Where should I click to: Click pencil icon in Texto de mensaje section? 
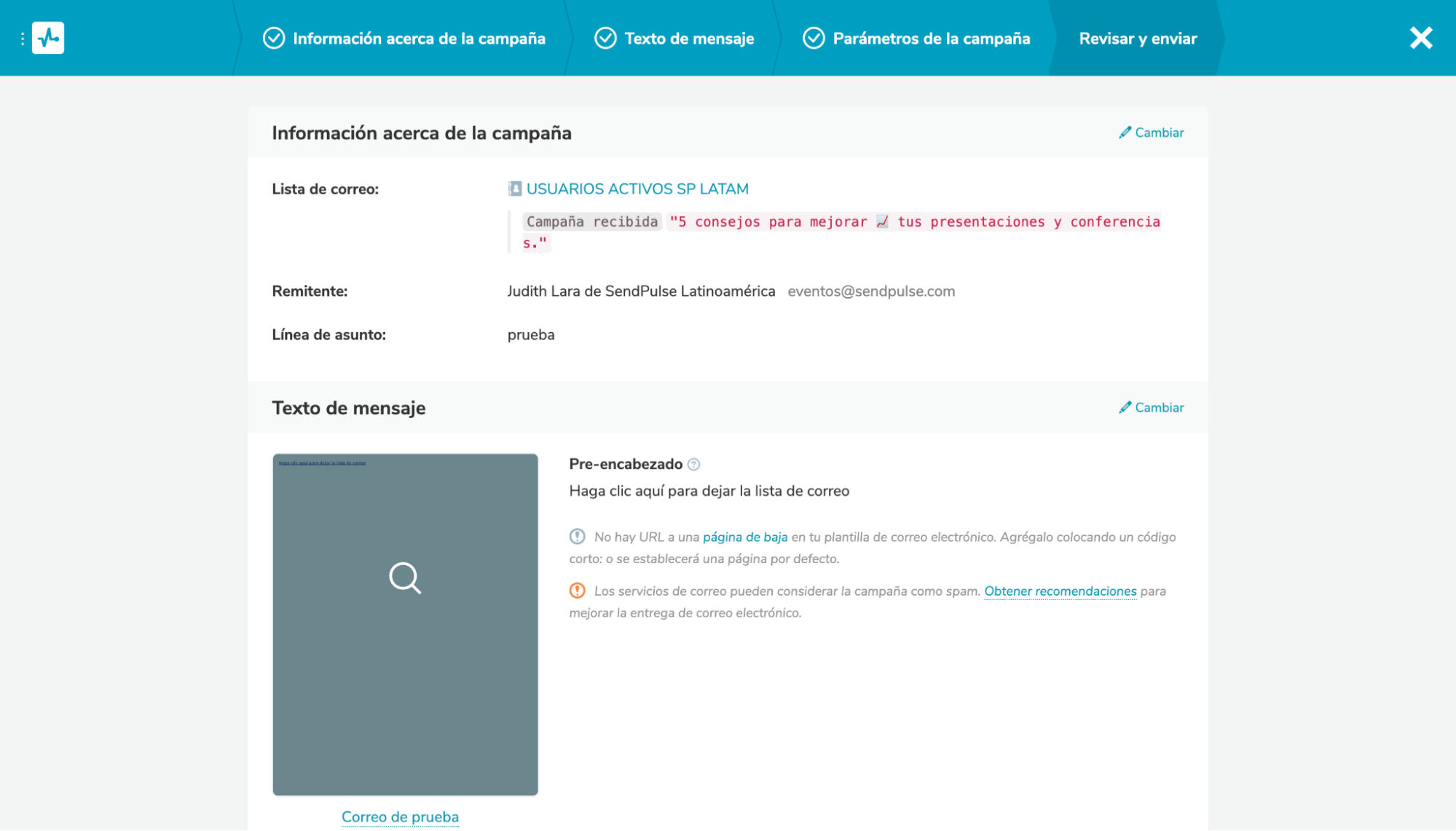[x=1125, y=408]
